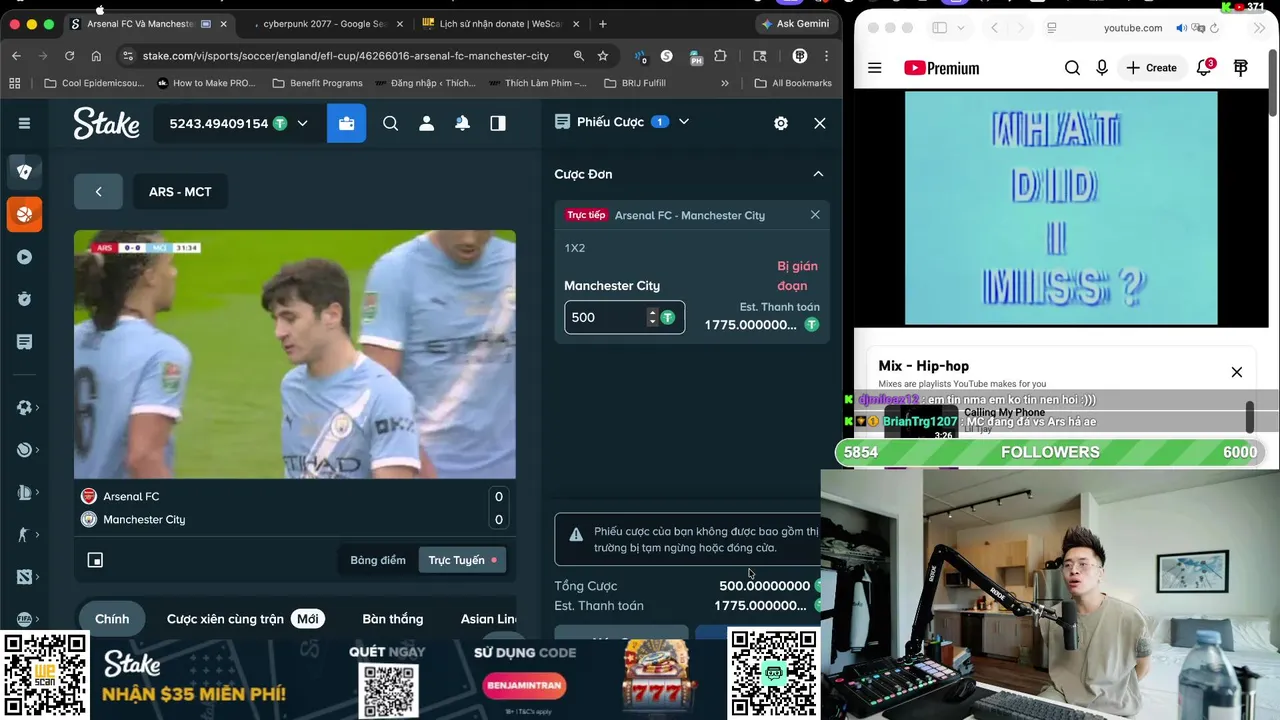1280x720 pixels.
Task: Switch to Bảng điểm scoreboard view
Action: point(378,560)
